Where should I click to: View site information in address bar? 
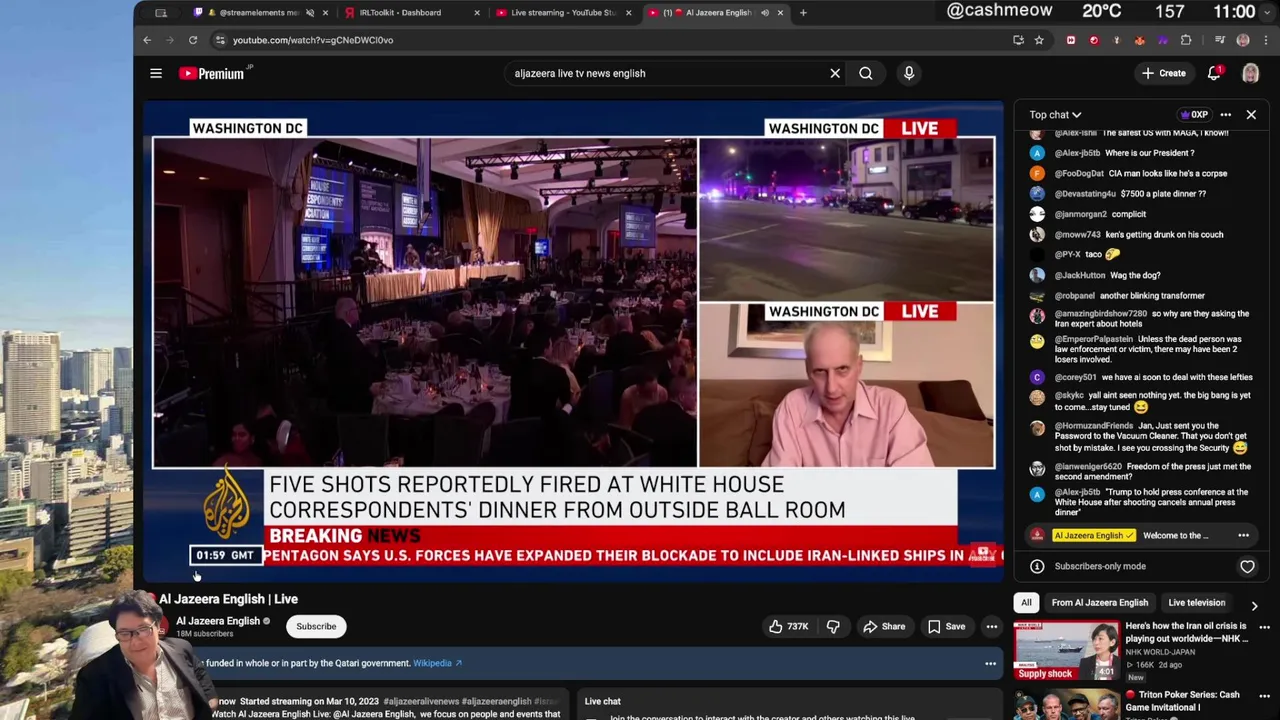(x=220, y=40)
